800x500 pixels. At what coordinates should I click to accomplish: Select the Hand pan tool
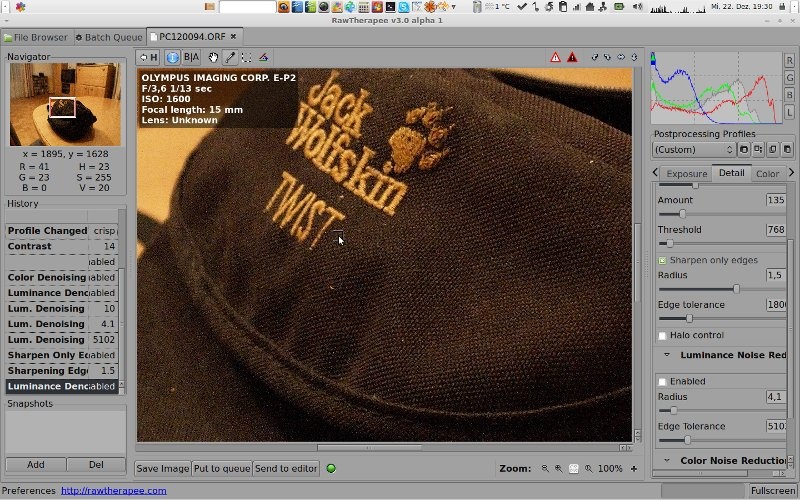pos(213,58)
